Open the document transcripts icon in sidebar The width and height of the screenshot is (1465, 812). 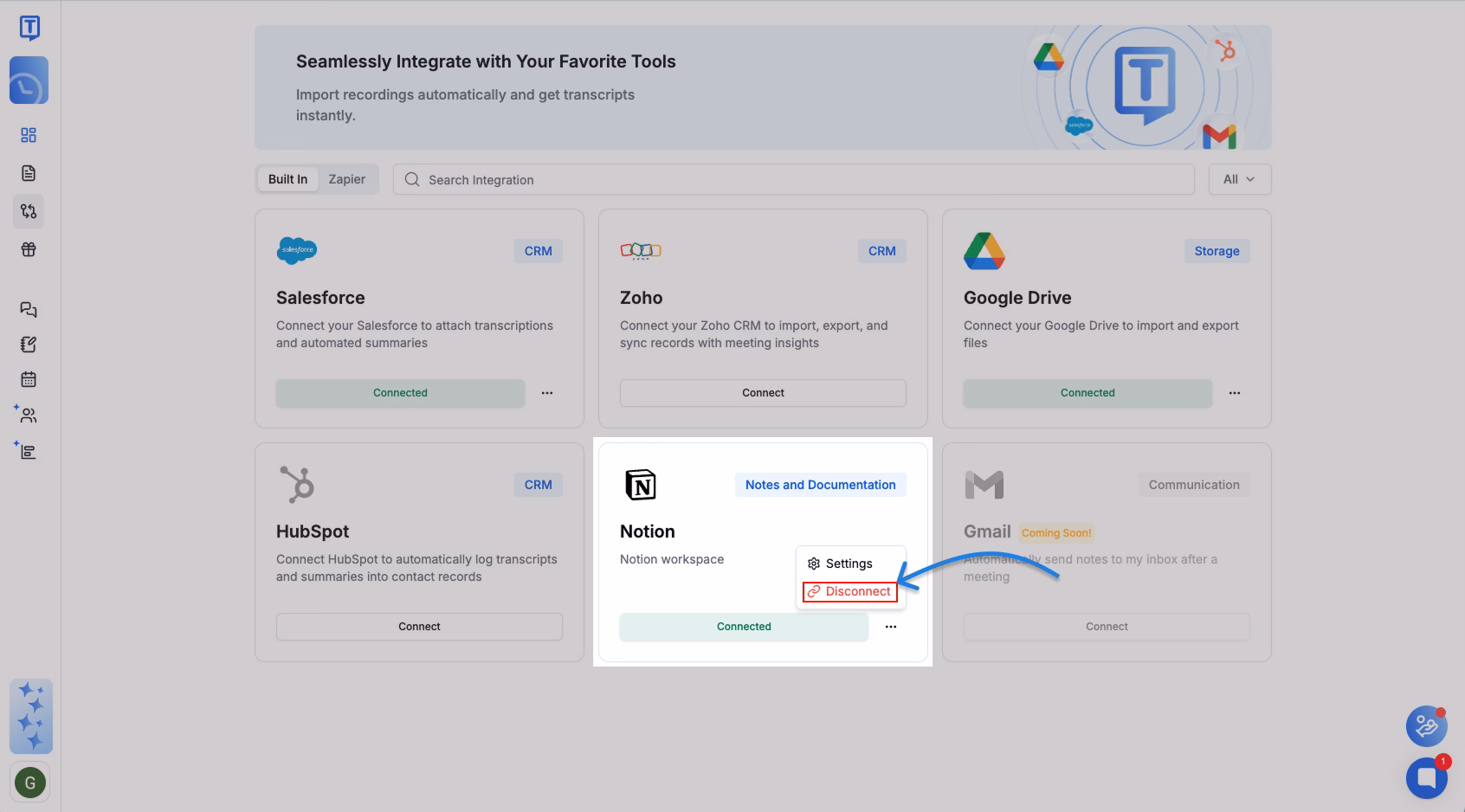pos(29,173)
